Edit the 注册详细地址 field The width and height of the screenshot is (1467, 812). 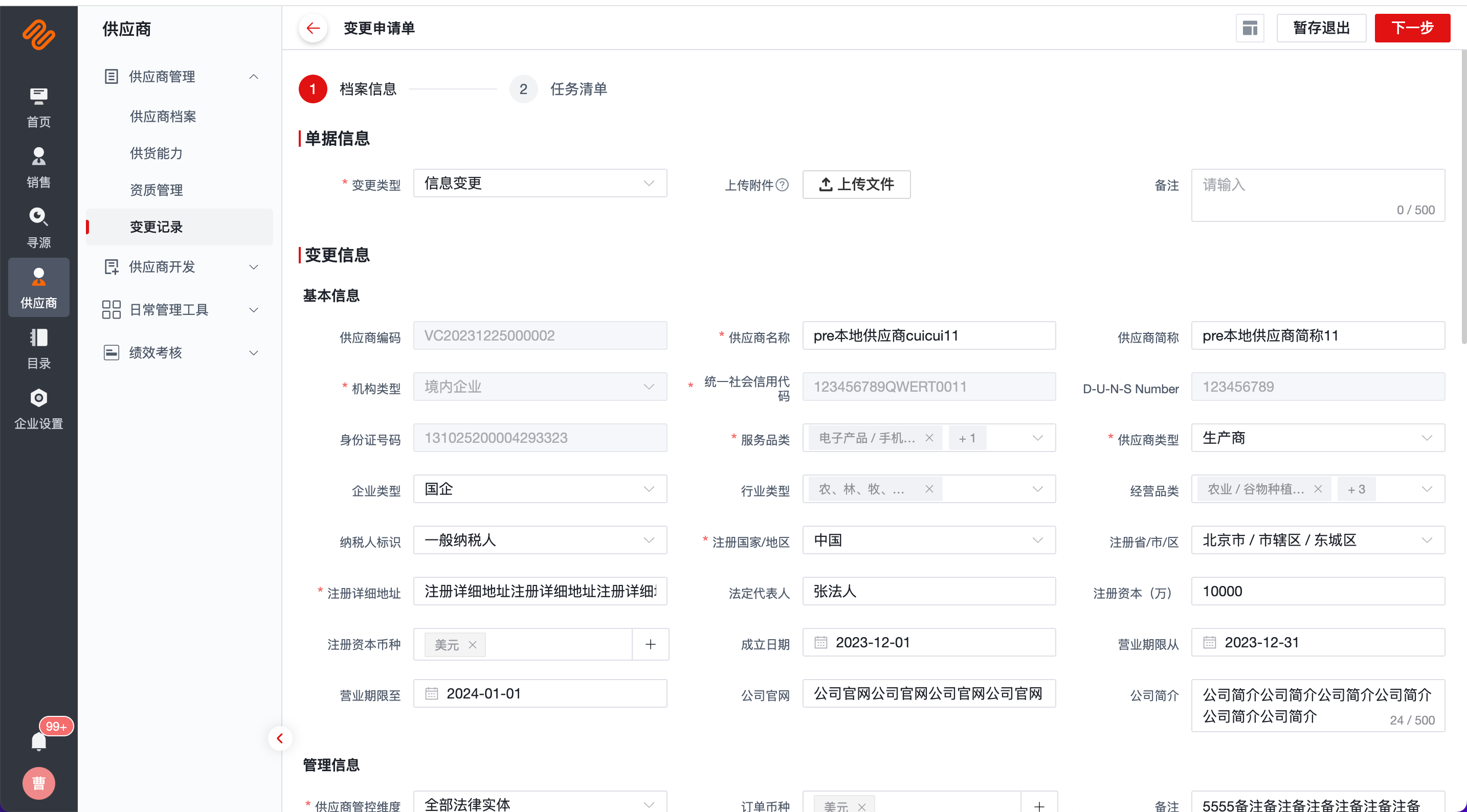coord(540,591)
